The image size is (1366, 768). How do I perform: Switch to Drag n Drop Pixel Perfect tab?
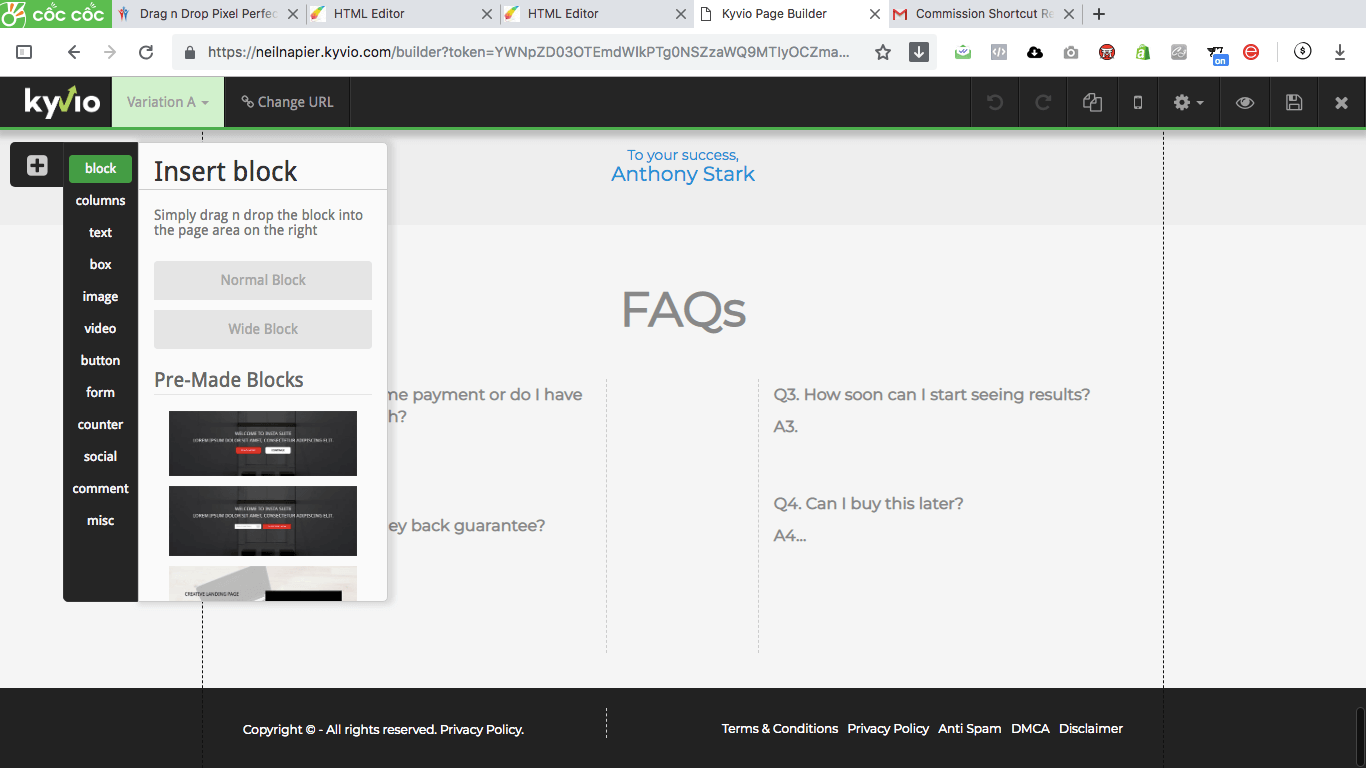point(207,14)
